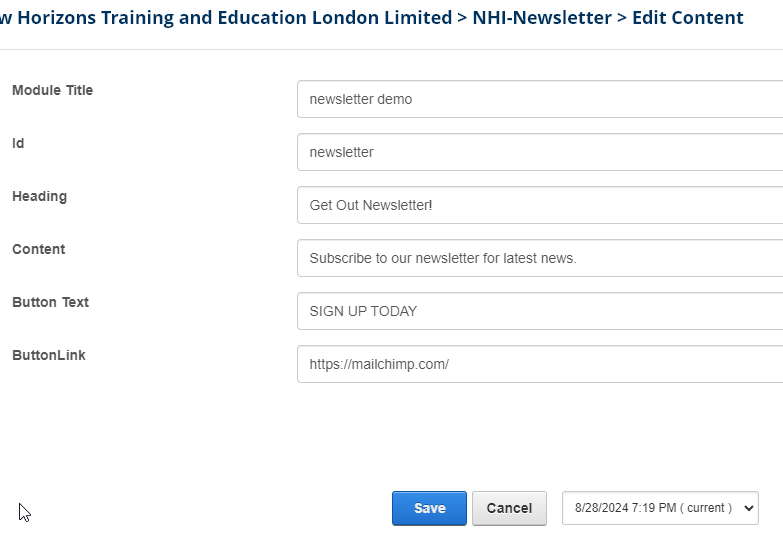
Task: Click the 'ButtonLink' label
Action: pos(48,355)
